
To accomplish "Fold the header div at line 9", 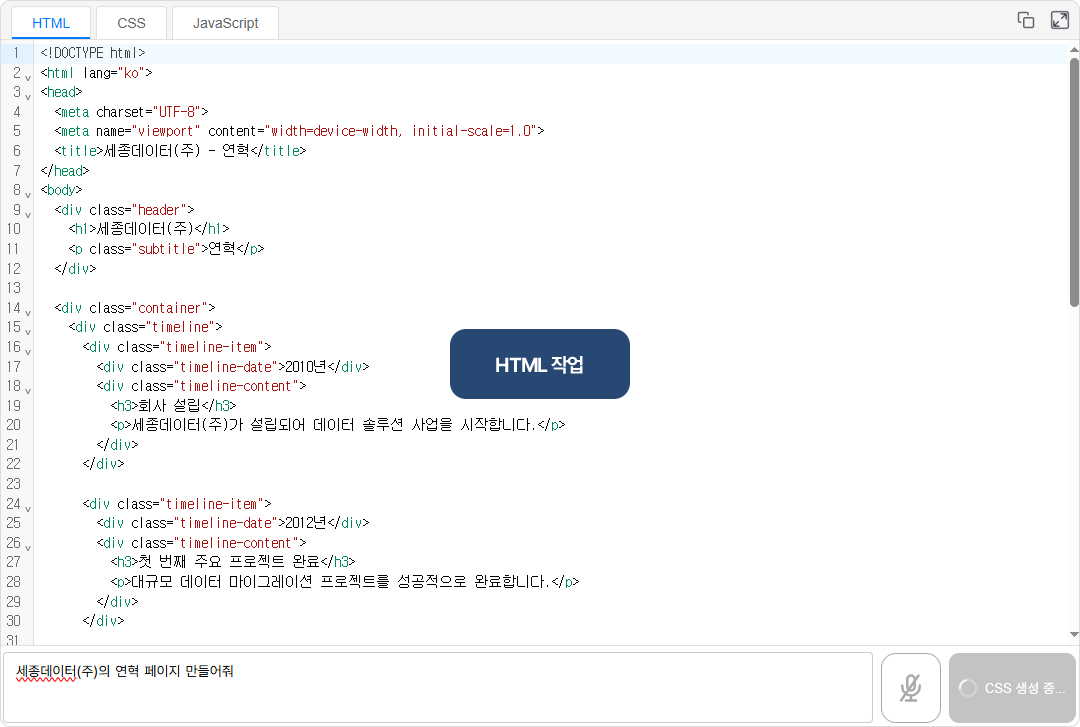I will click(28, 213).
